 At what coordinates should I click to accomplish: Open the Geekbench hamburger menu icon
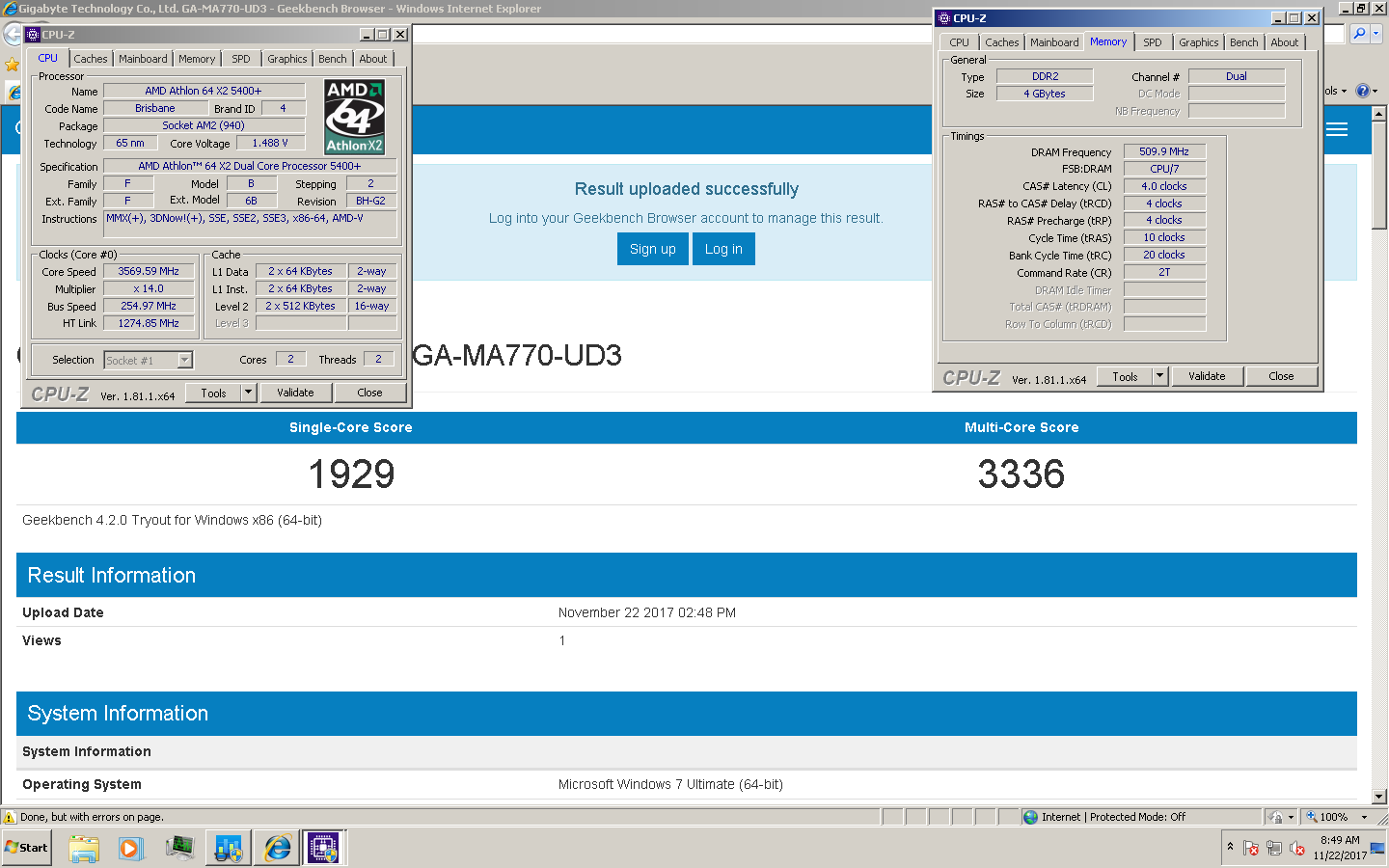(x=1337, y=130)
